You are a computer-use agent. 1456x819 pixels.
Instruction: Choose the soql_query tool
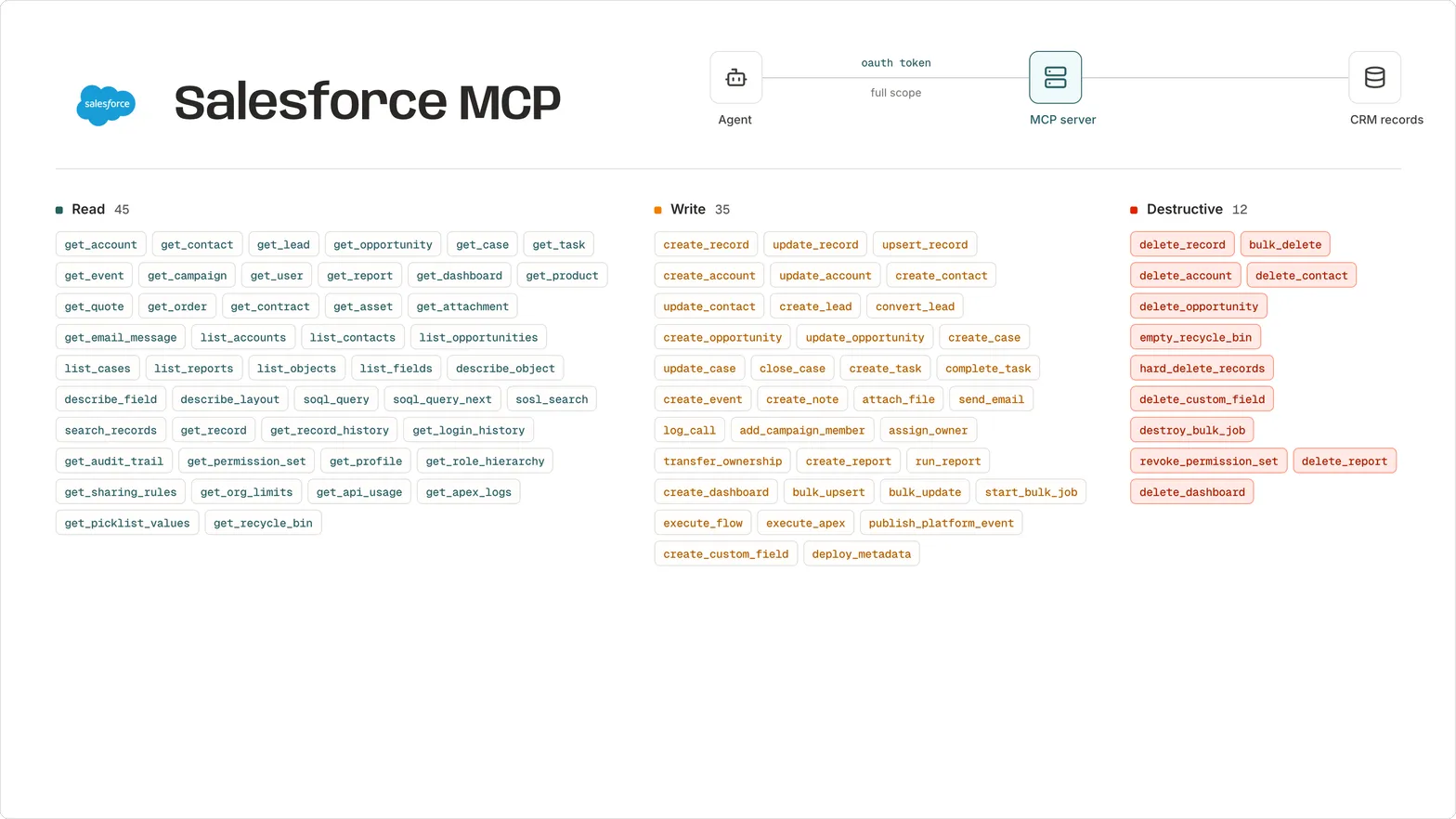click(336, 399)
